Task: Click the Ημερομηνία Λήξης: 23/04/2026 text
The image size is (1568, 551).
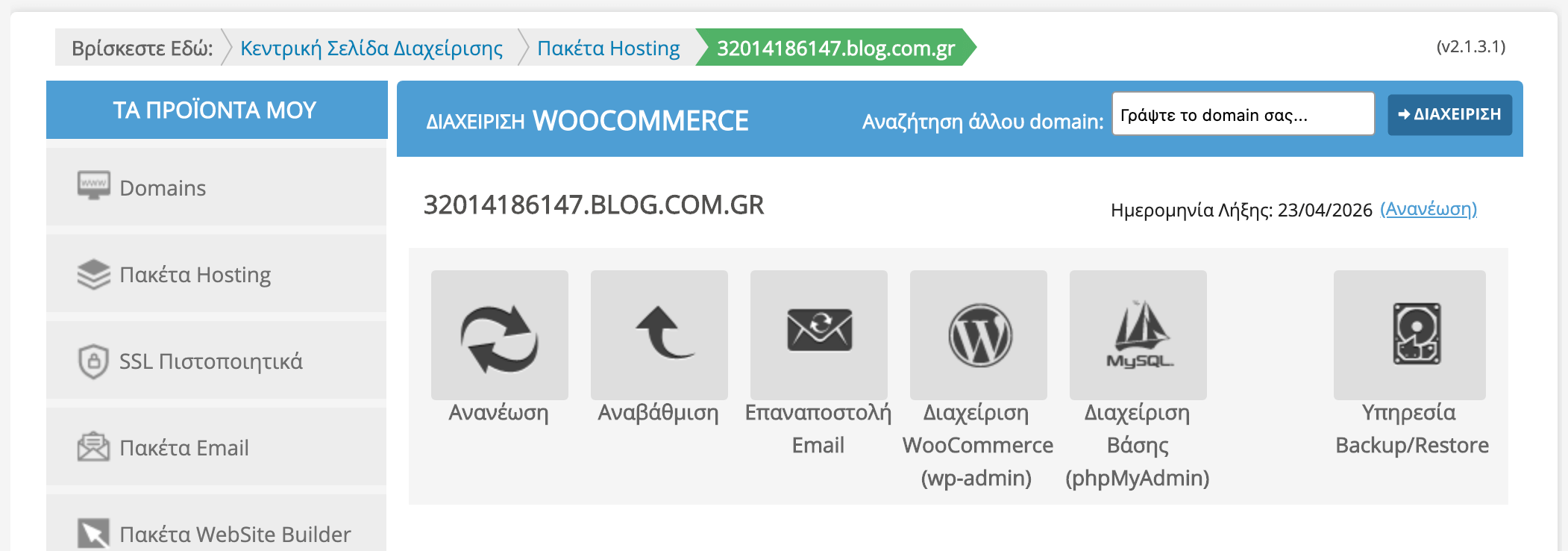Action: 1241,210
